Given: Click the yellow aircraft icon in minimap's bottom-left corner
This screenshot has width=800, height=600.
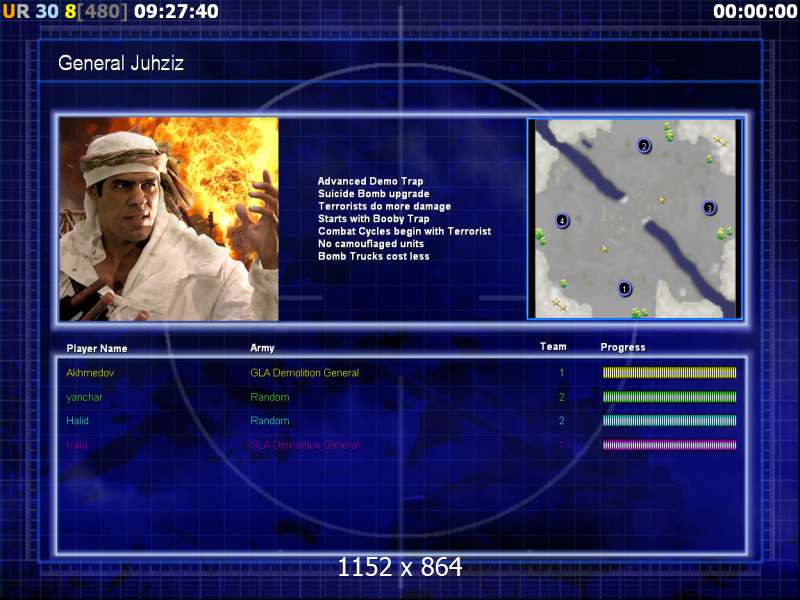Looking at the screenshot, I should click(x=559, y=305).
